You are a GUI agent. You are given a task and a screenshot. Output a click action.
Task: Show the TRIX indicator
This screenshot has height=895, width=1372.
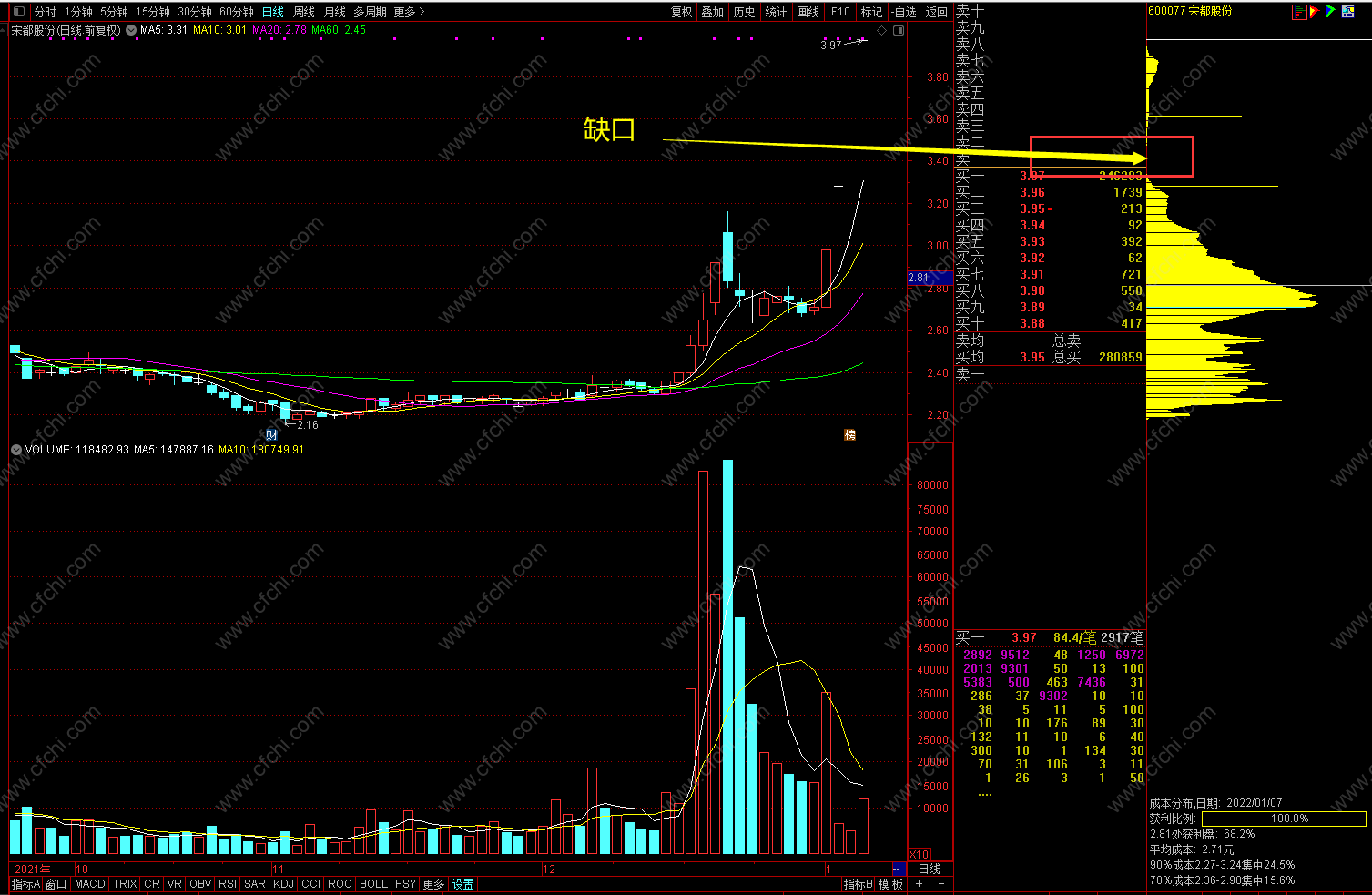pyautogui.click(x=125, y=884)
